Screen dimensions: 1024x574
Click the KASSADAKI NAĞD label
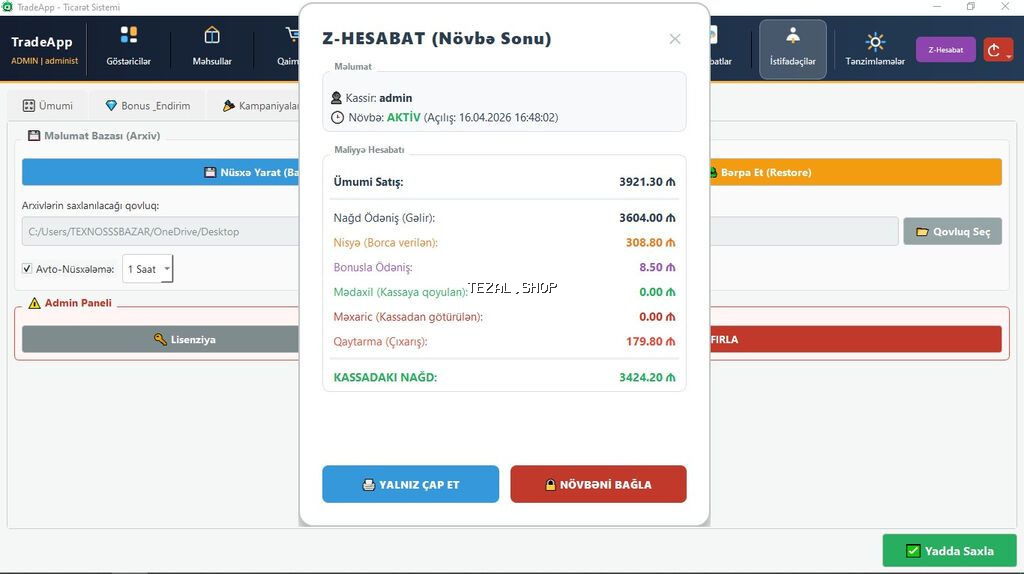point(385,377)
